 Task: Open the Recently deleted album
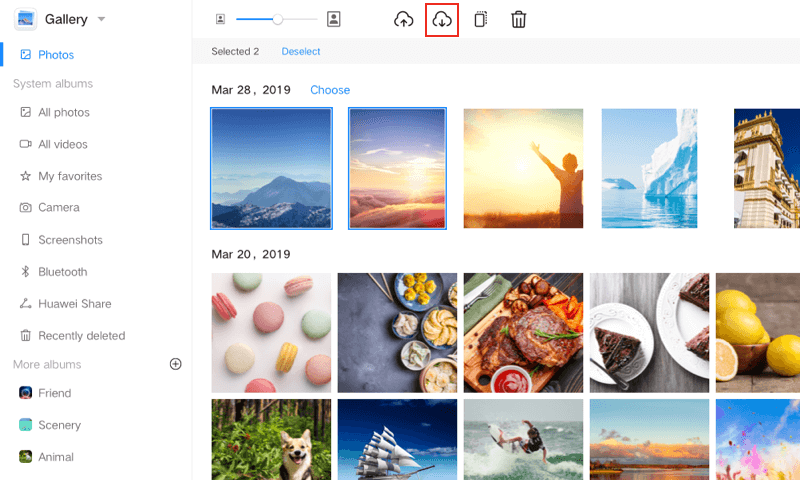[81, 336]
